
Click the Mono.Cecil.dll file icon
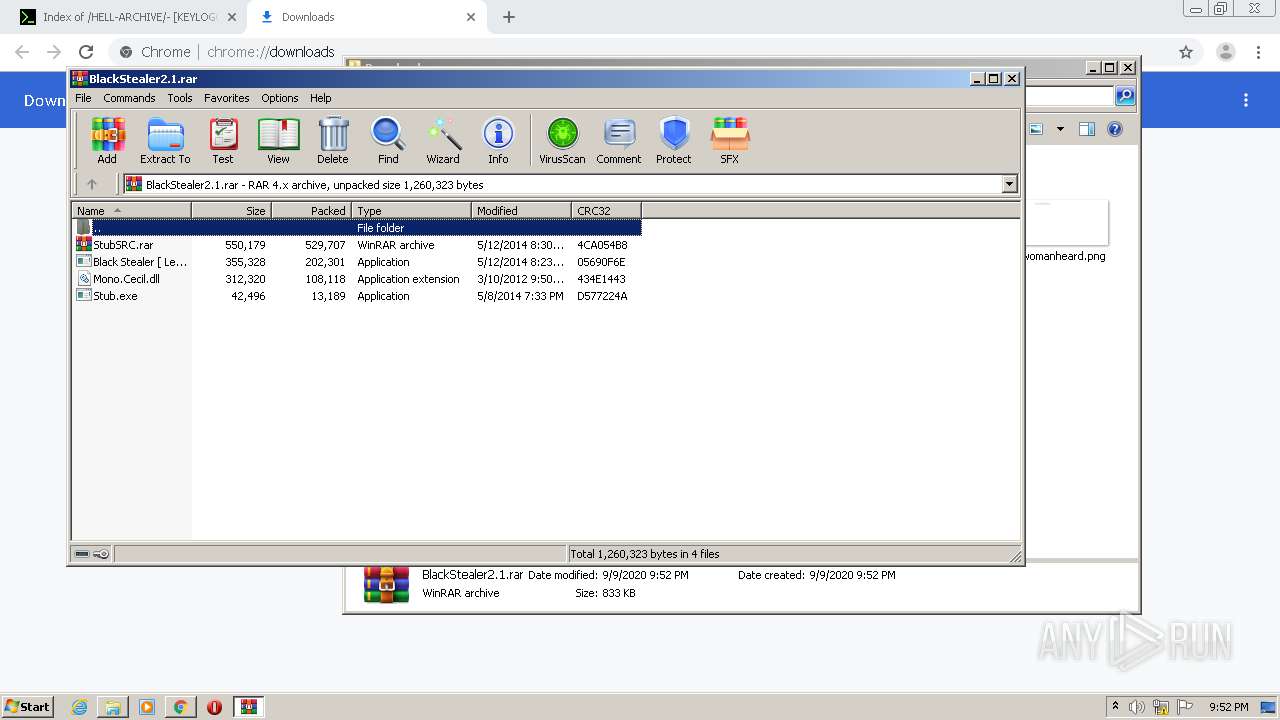click(x=84, y=279)
